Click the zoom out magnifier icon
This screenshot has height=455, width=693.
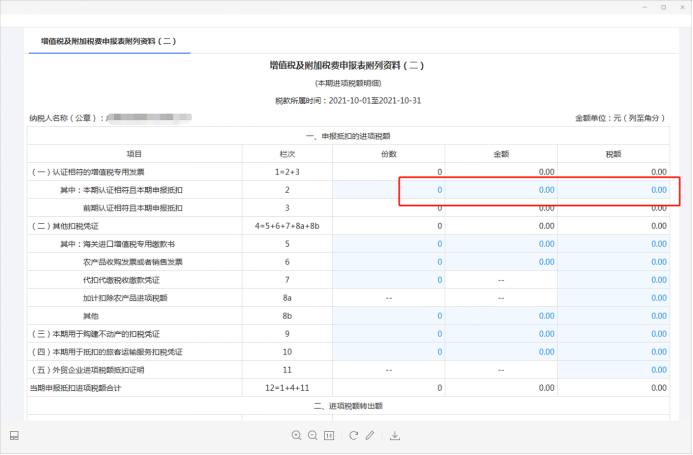coord(313,436)
